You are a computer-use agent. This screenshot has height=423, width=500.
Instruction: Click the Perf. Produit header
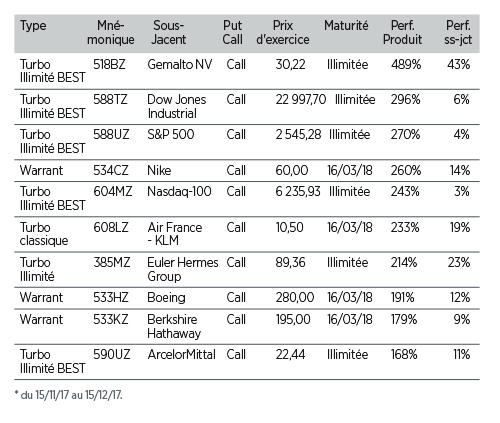(402, 32)
